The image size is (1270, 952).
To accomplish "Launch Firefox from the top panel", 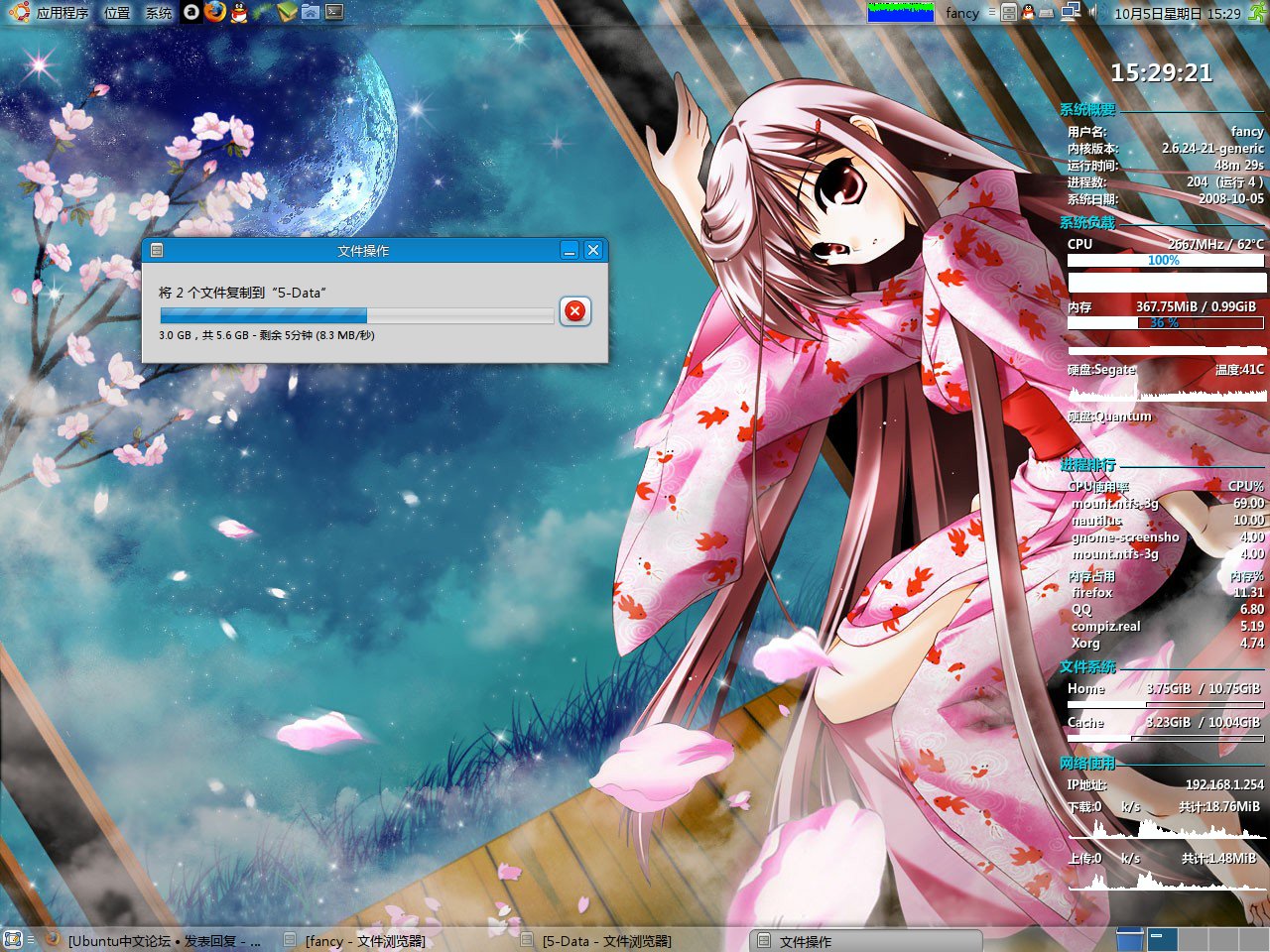I will click(x=215, y=12).
